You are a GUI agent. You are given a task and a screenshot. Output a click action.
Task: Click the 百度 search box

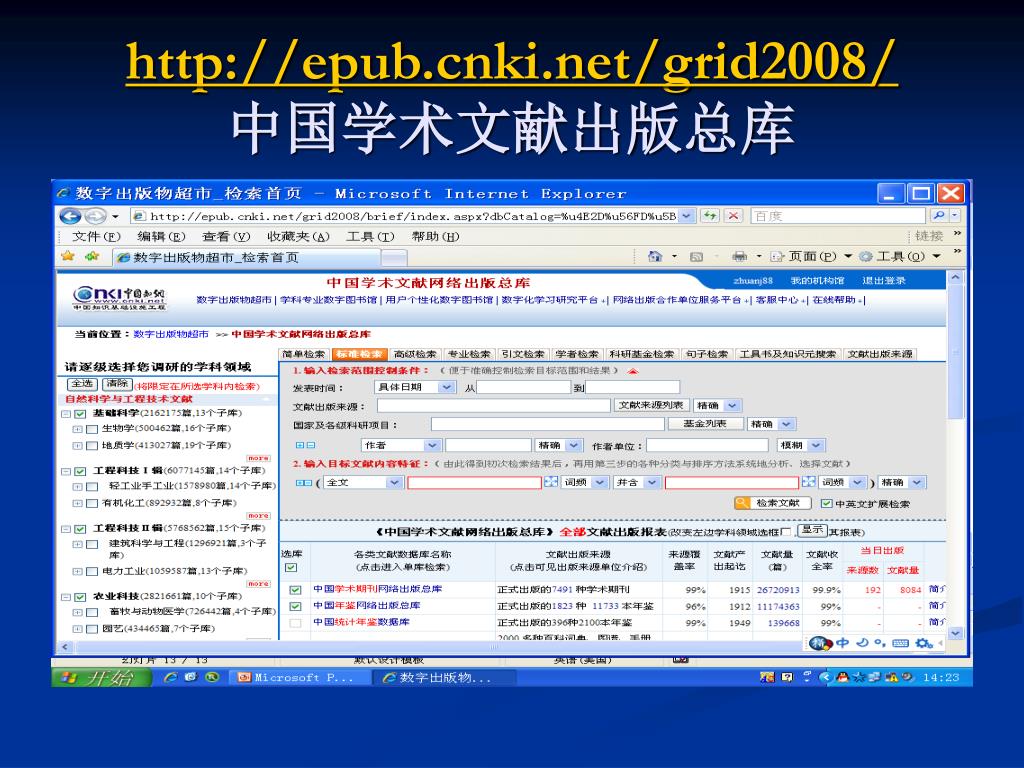839,216
